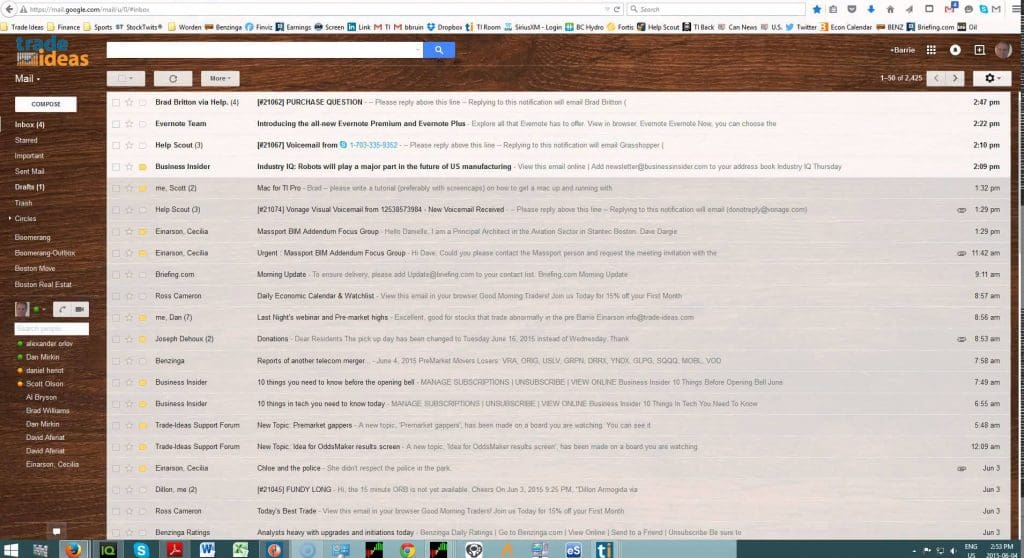Open Skype from the taskbar

pyautogui.click(x=141, y=550)
